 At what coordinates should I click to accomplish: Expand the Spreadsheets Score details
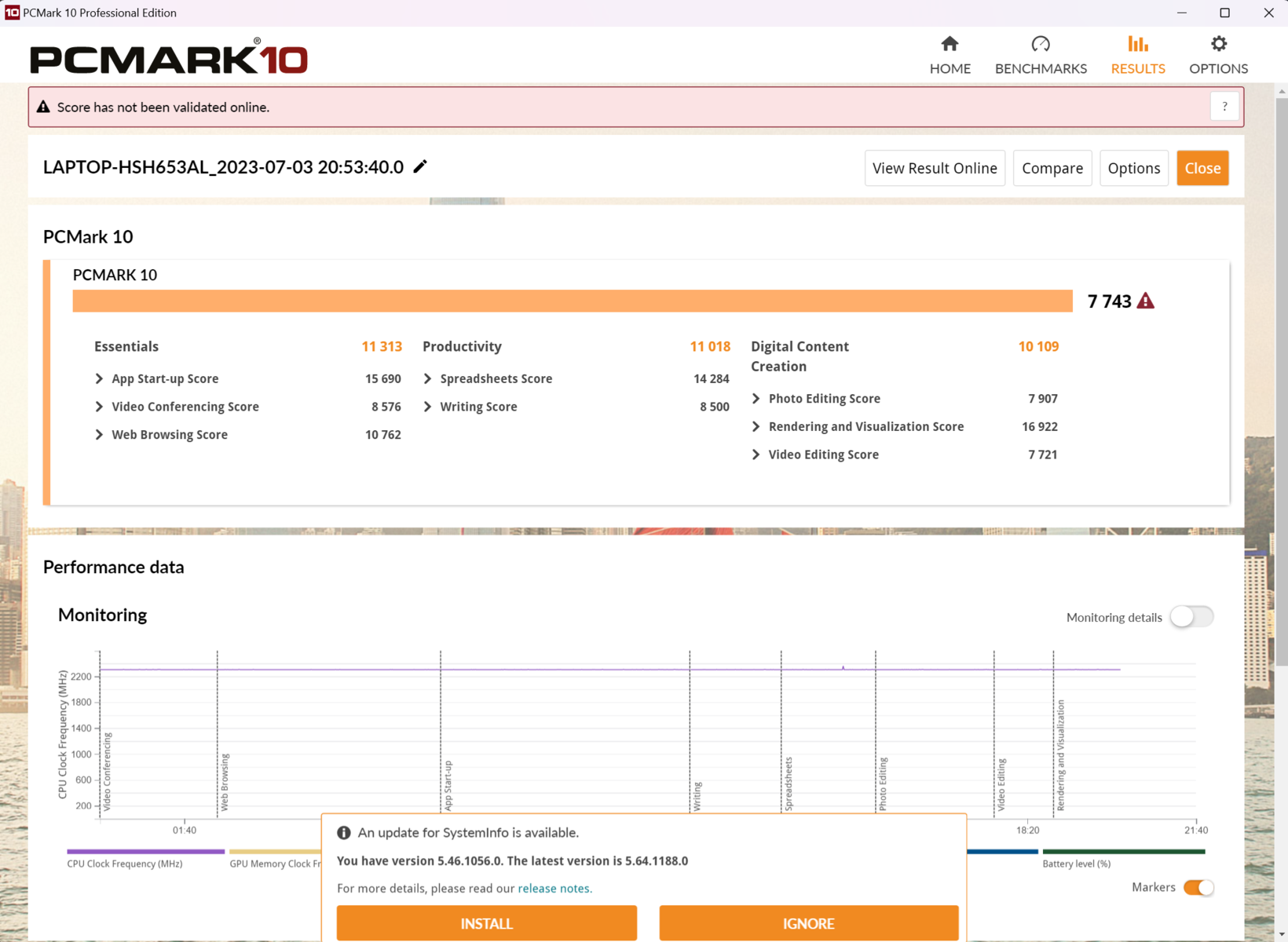pyautogui.click(x=427, y=378)
